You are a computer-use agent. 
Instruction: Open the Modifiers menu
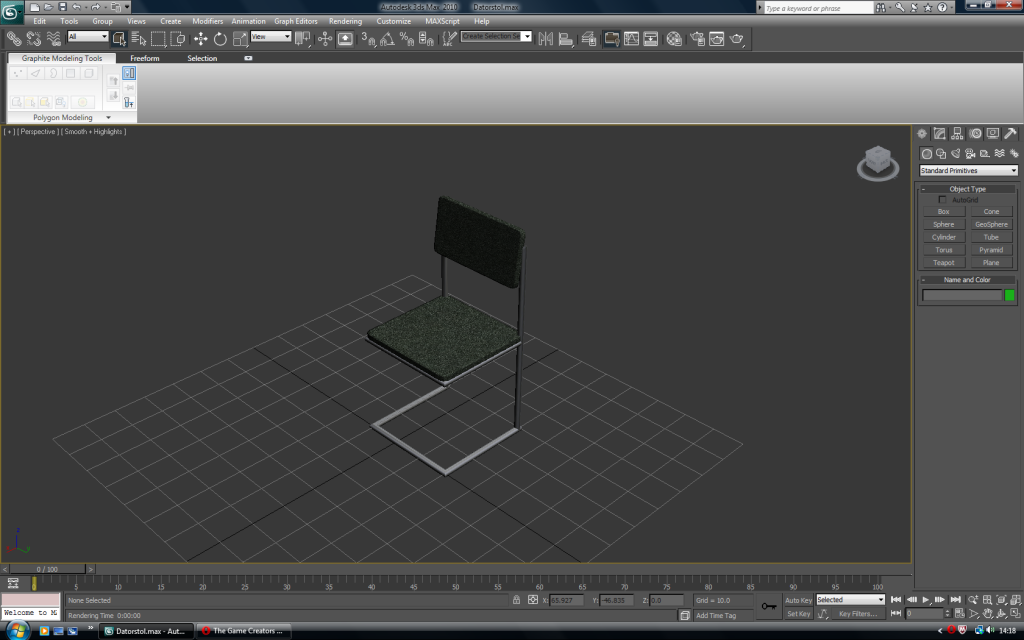point(207,21)
